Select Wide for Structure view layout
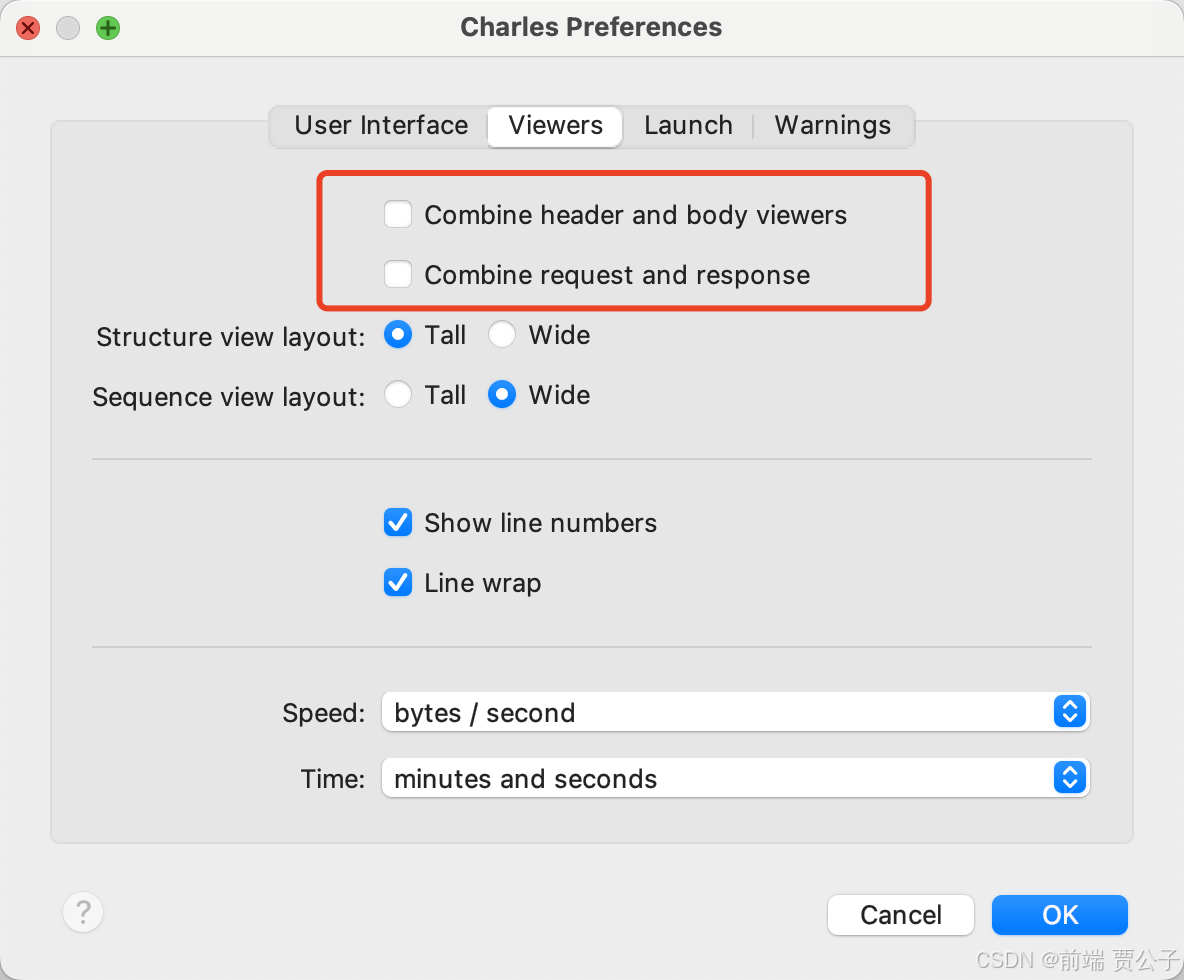Screen dimensions: 1184x980 (x=501, y=334)
